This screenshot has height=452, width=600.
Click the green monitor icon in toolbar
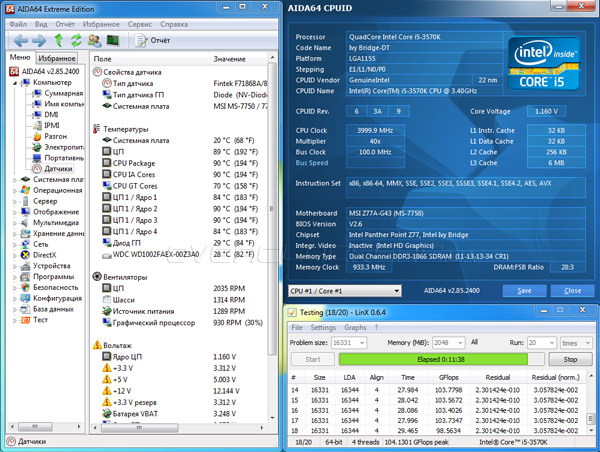click(x=112, y=40)
